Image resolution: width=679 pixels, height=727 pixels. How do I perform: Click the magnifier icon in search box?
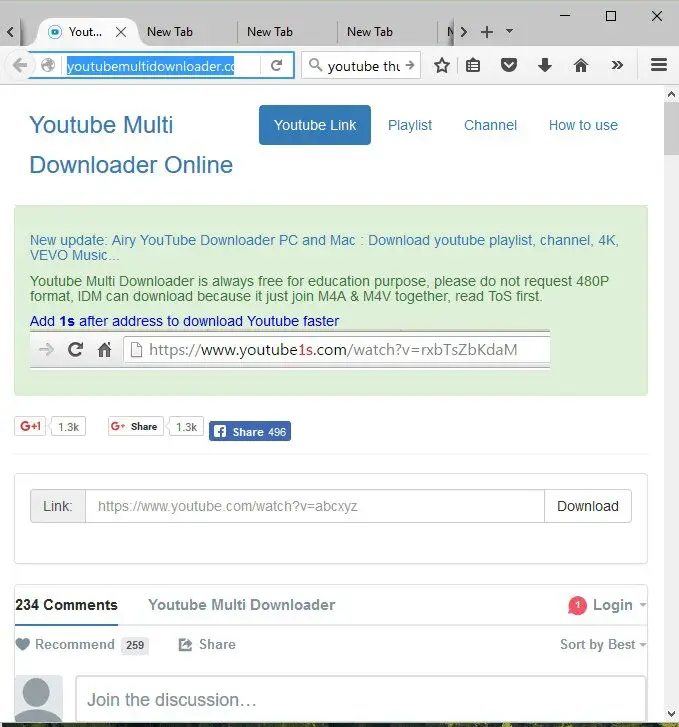315,65
